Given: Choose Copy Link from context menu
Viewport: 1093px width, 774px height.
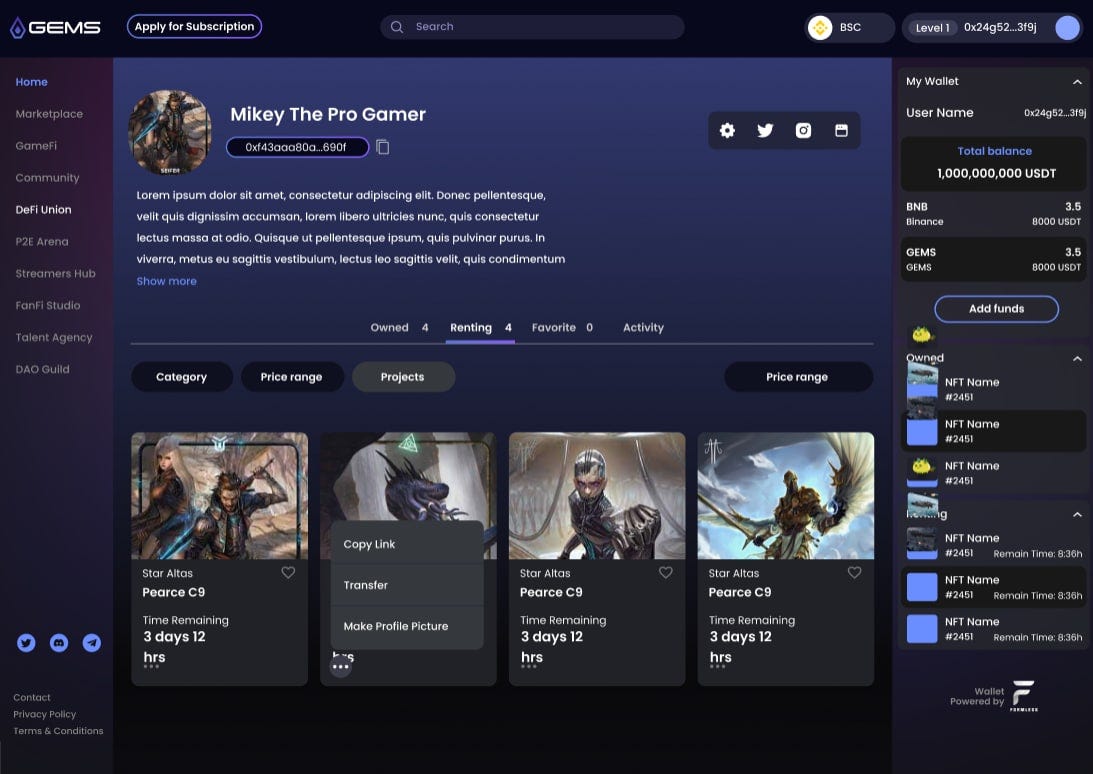Looking at the screenshot, I should [x=407, y=543].
